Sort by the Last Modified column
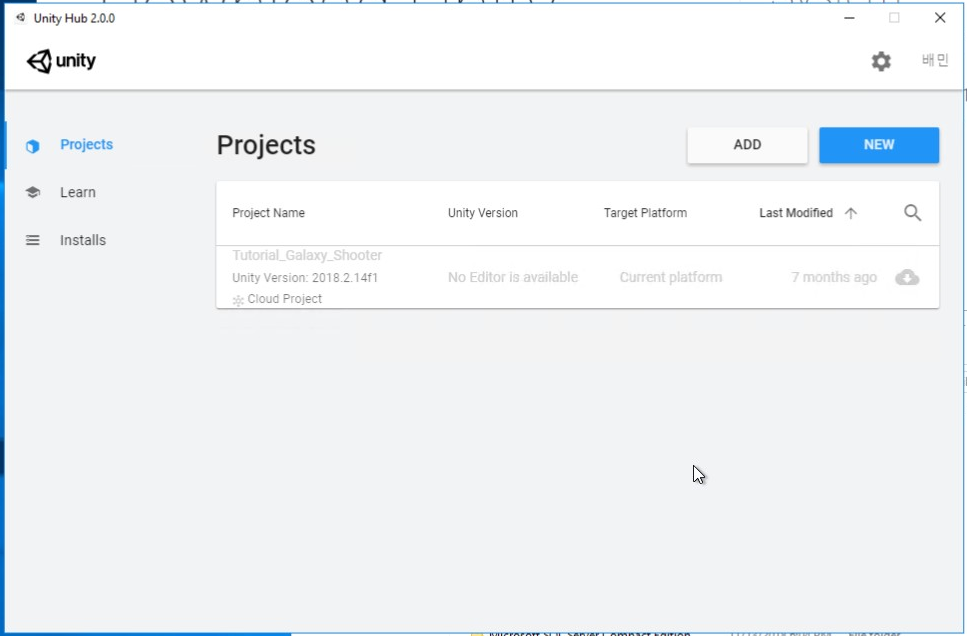 point(796,213)
